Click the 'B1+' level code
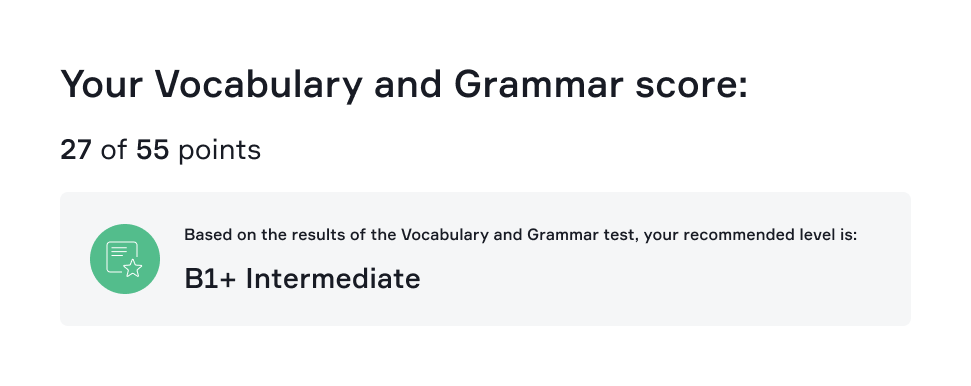Viewport: 971px width, 386px height. tap(210, 278)
